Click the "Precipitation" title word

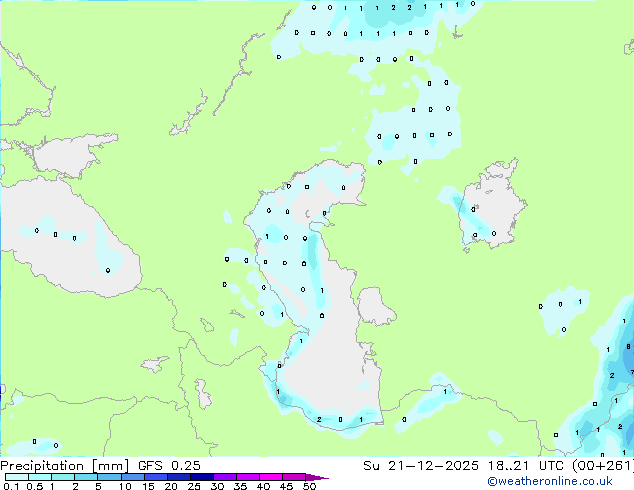42,466
